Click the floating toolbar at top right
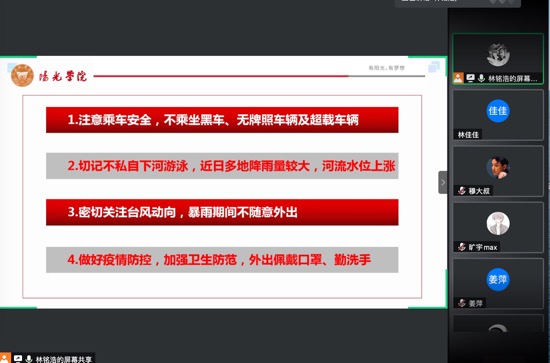The width and height of the screenshot is (550, 363). [x=458, y=3]
